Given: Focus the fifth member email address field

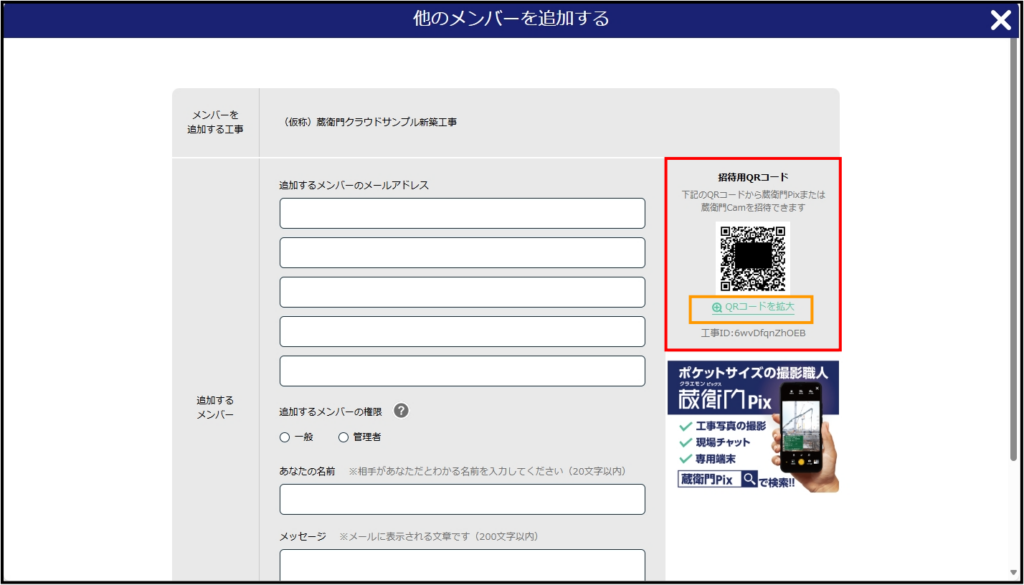Looking at the screenshot, I should coord(462,371).
